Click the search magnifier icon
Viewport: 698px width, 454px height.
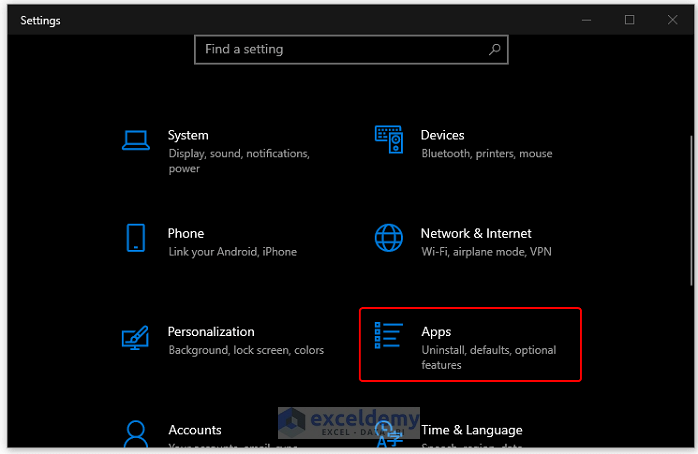pos(495,49)
